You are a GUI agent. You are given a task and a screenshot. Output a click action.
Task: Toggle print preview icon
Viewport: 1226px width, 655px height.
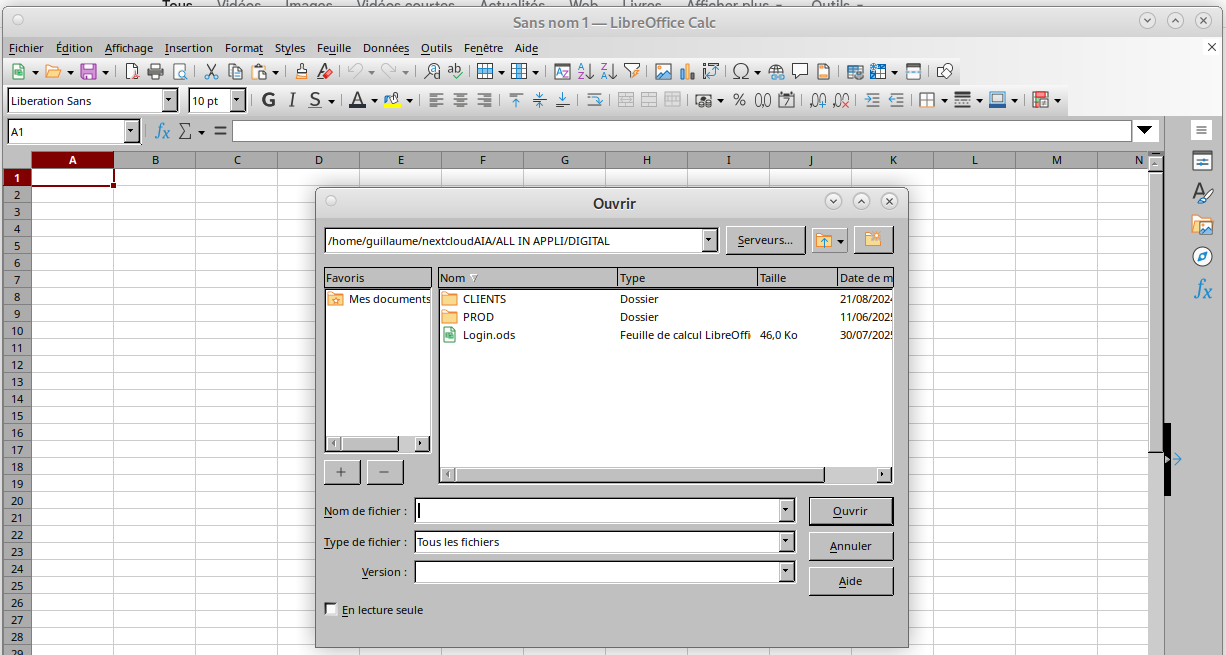click(x=180, y=72)
